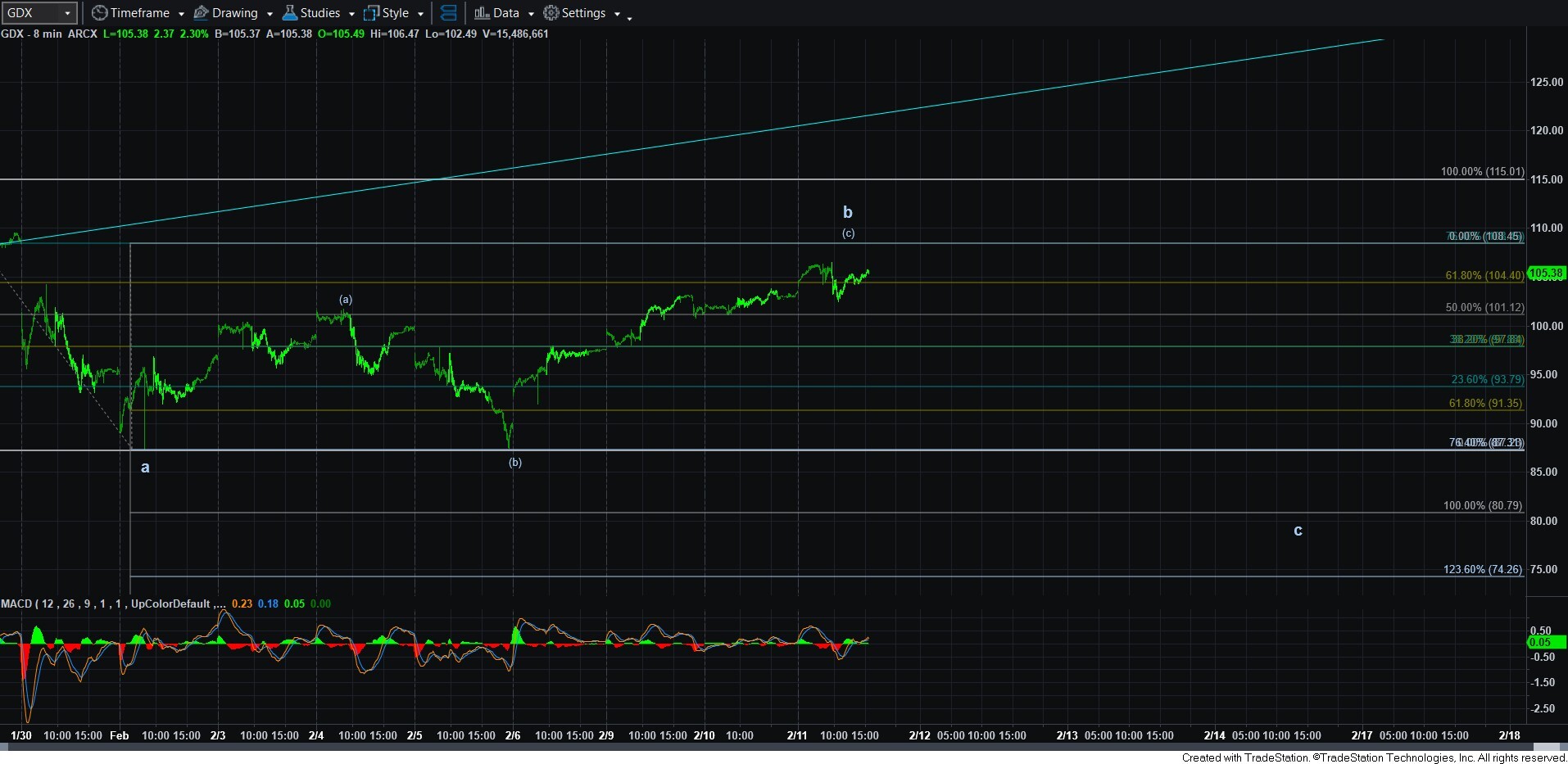This screenshot has width=1568, height=764.
Task: Open the Style menu label
Action: coord(396,13)
